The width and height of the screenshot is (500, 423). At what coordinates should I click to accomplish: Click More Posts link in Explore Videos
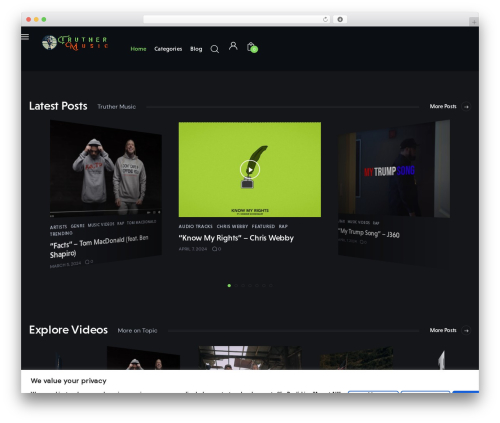point(443,330)
